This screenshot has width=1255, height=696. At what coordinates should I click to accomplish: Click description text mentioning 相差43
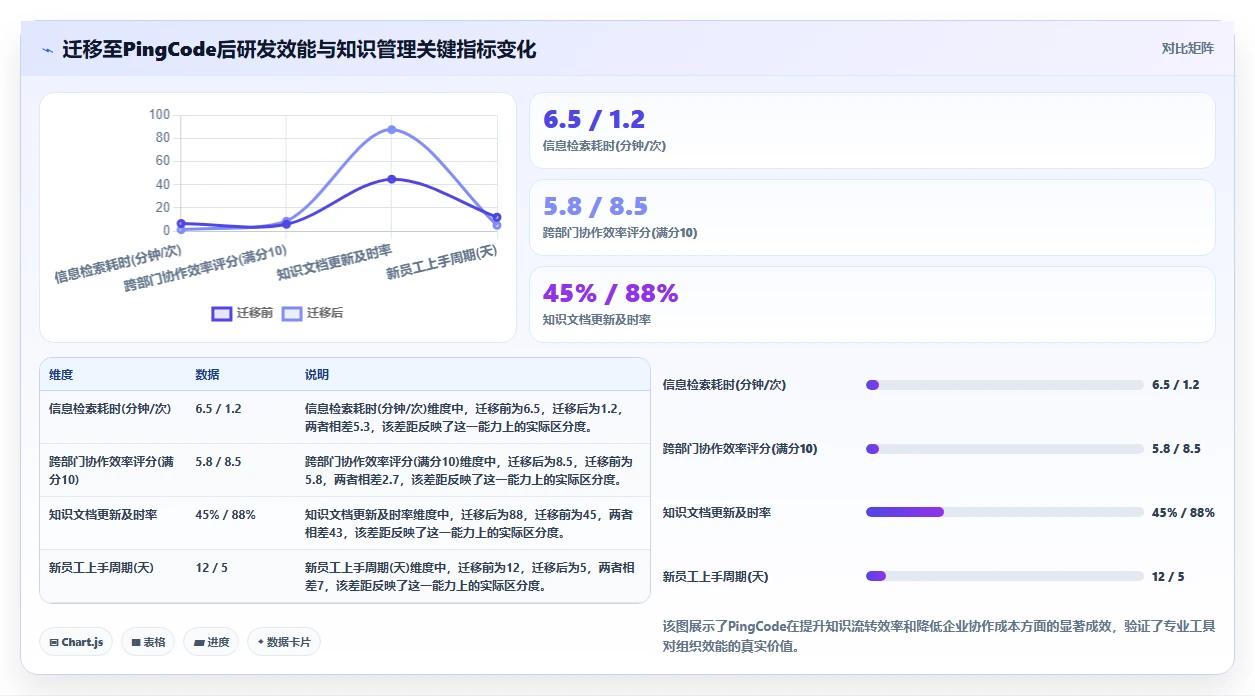pos(469,524)
